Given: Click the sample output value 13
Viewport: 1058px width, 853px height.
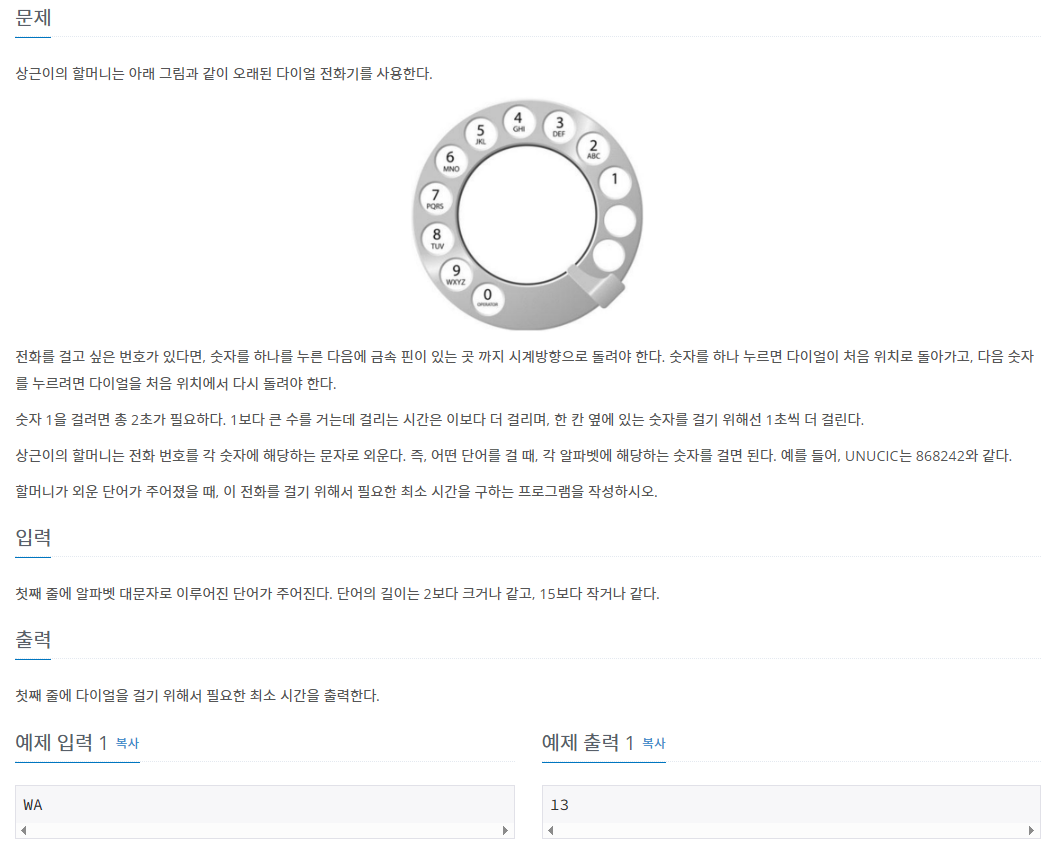Looking at the screenshot, I should click(559, 804).
